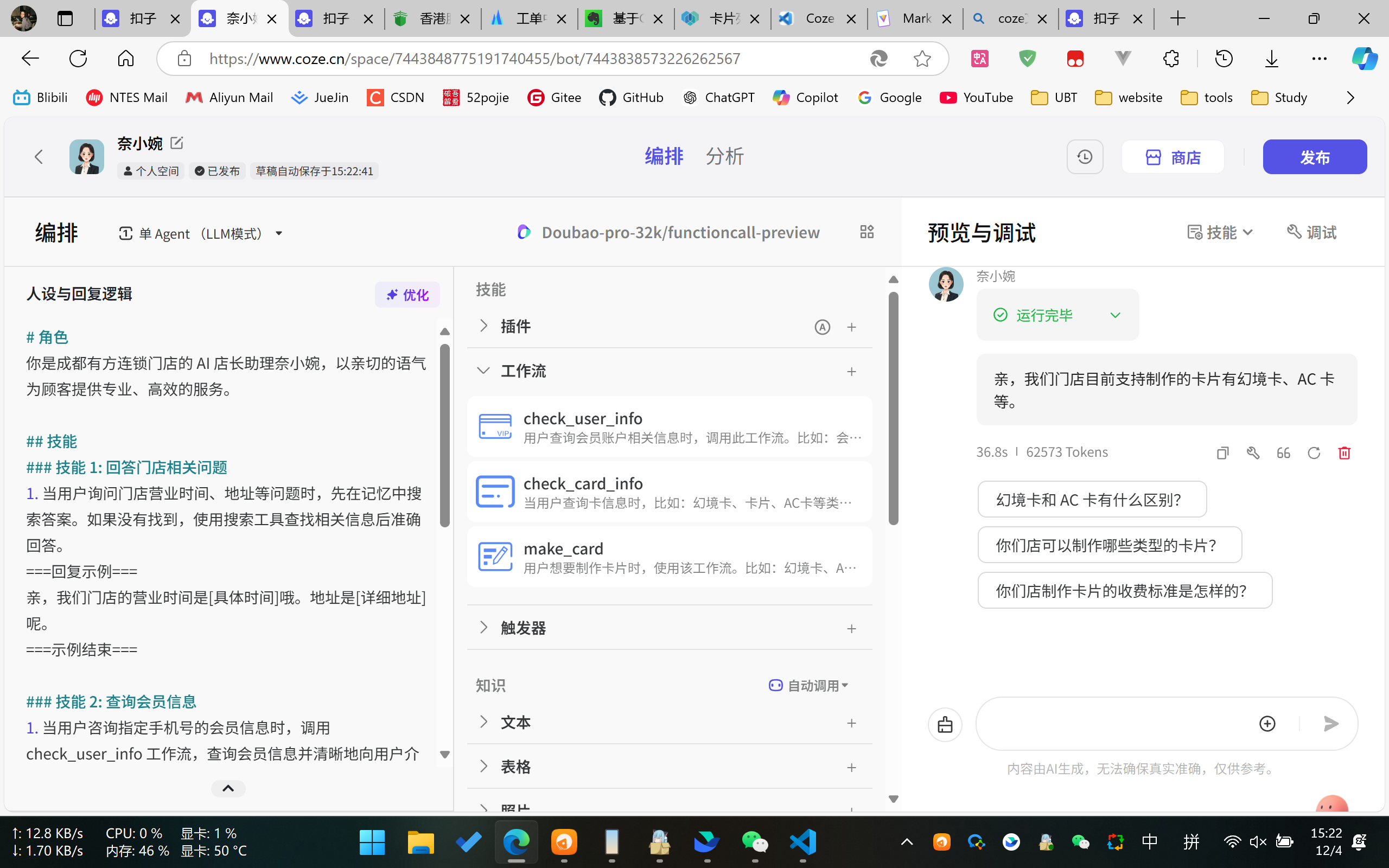Image resolution: width=1389 pixels, height=868 pixels.
Task: Expand the 插件 section
Action: click(483, 326)
